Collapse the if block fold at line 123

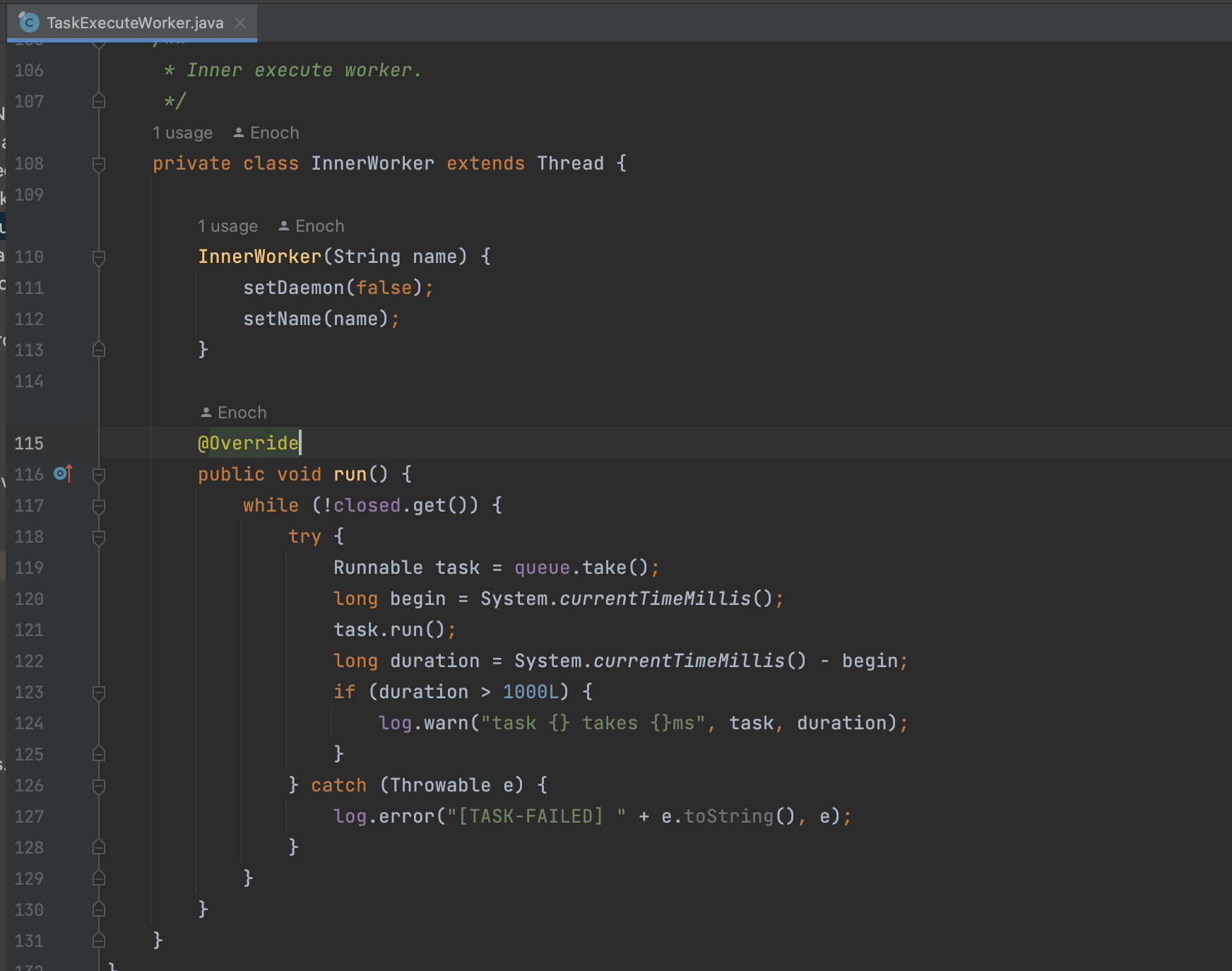[x=99, y=693]
